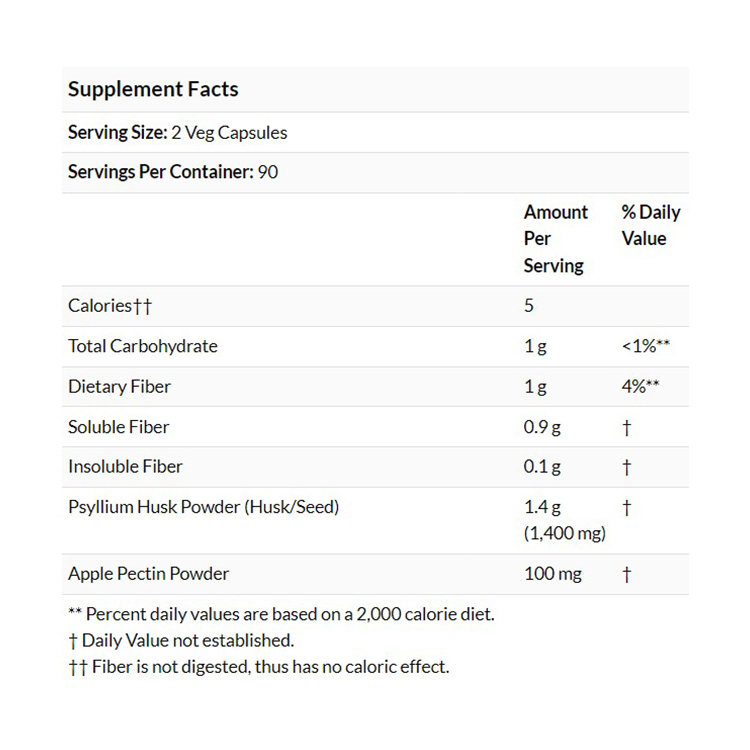Click the 1.4 g (1,400 mg) amount
The width and height of the screenshot is (750, 750).
[x=564, y=520]
